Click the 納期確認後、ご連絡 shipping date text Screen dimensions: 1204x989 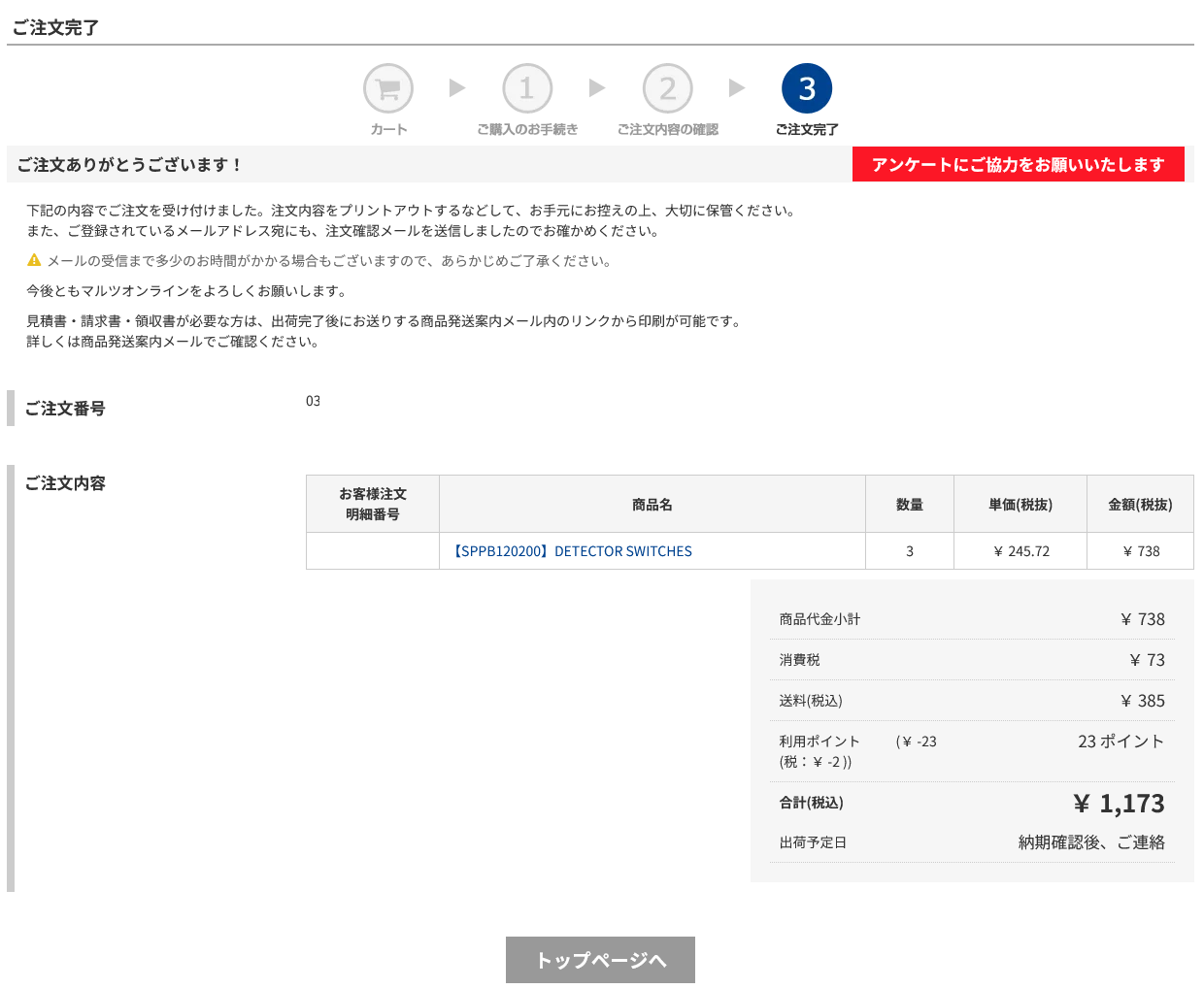[1091, 842]
